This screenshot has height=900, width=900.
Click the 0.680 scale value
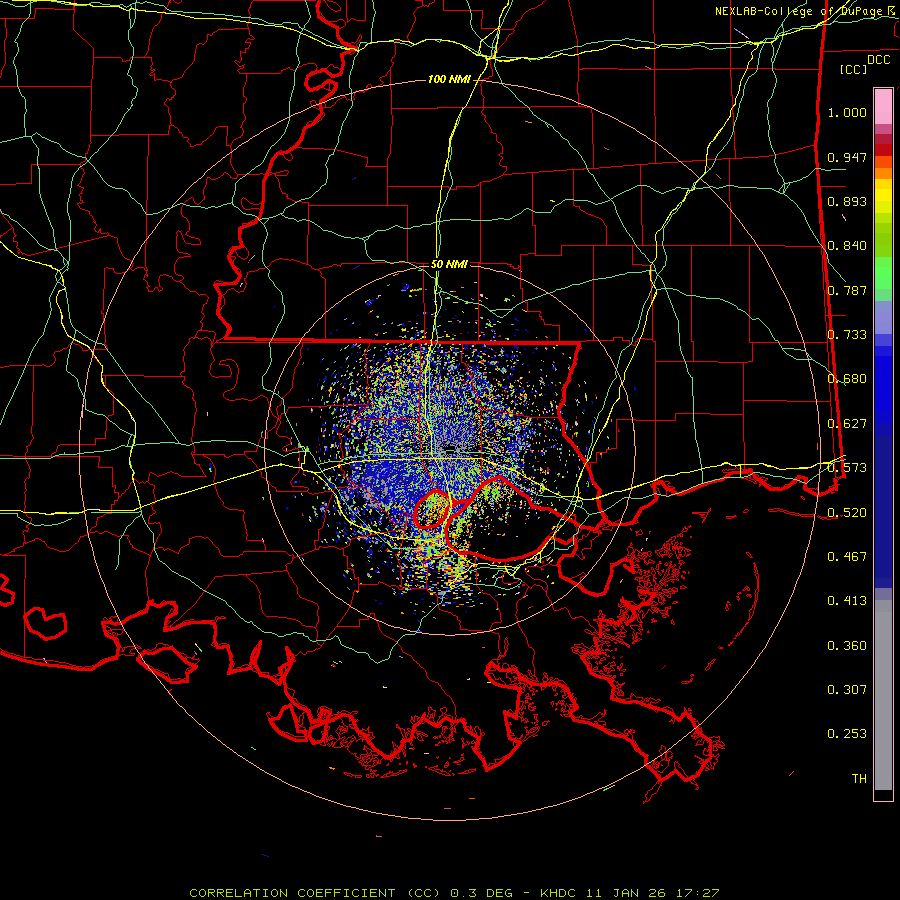[x=847, y=379]
